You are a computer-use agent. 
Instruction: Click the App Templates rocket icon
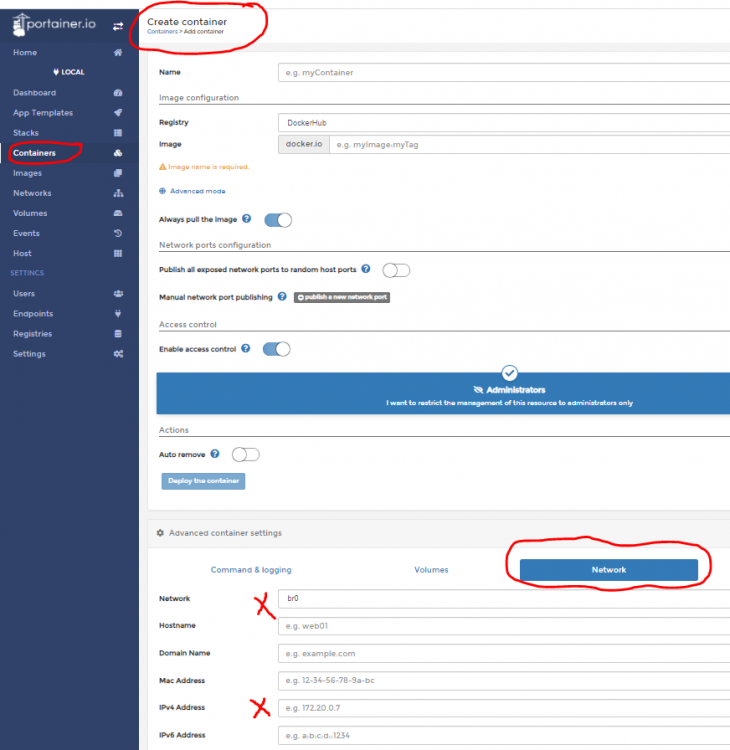pos(118,113)
